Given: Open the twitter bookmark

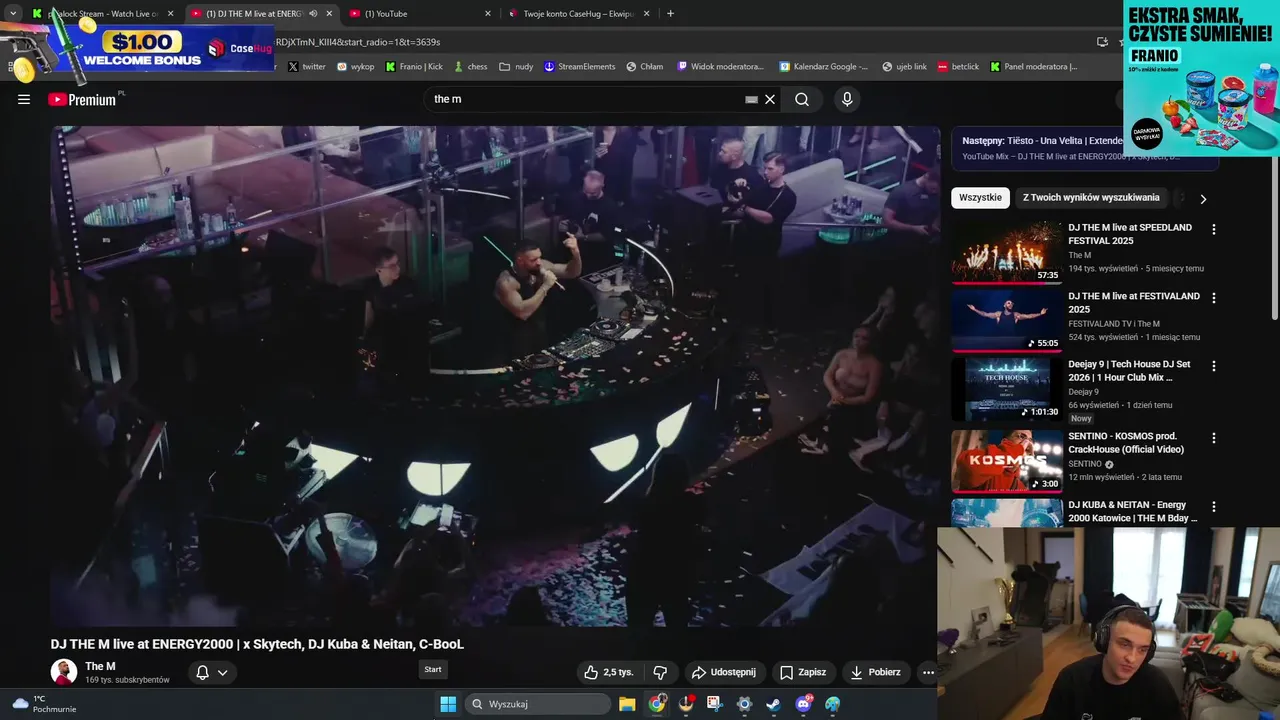Looking at the screenshot, I should (307, 67).
